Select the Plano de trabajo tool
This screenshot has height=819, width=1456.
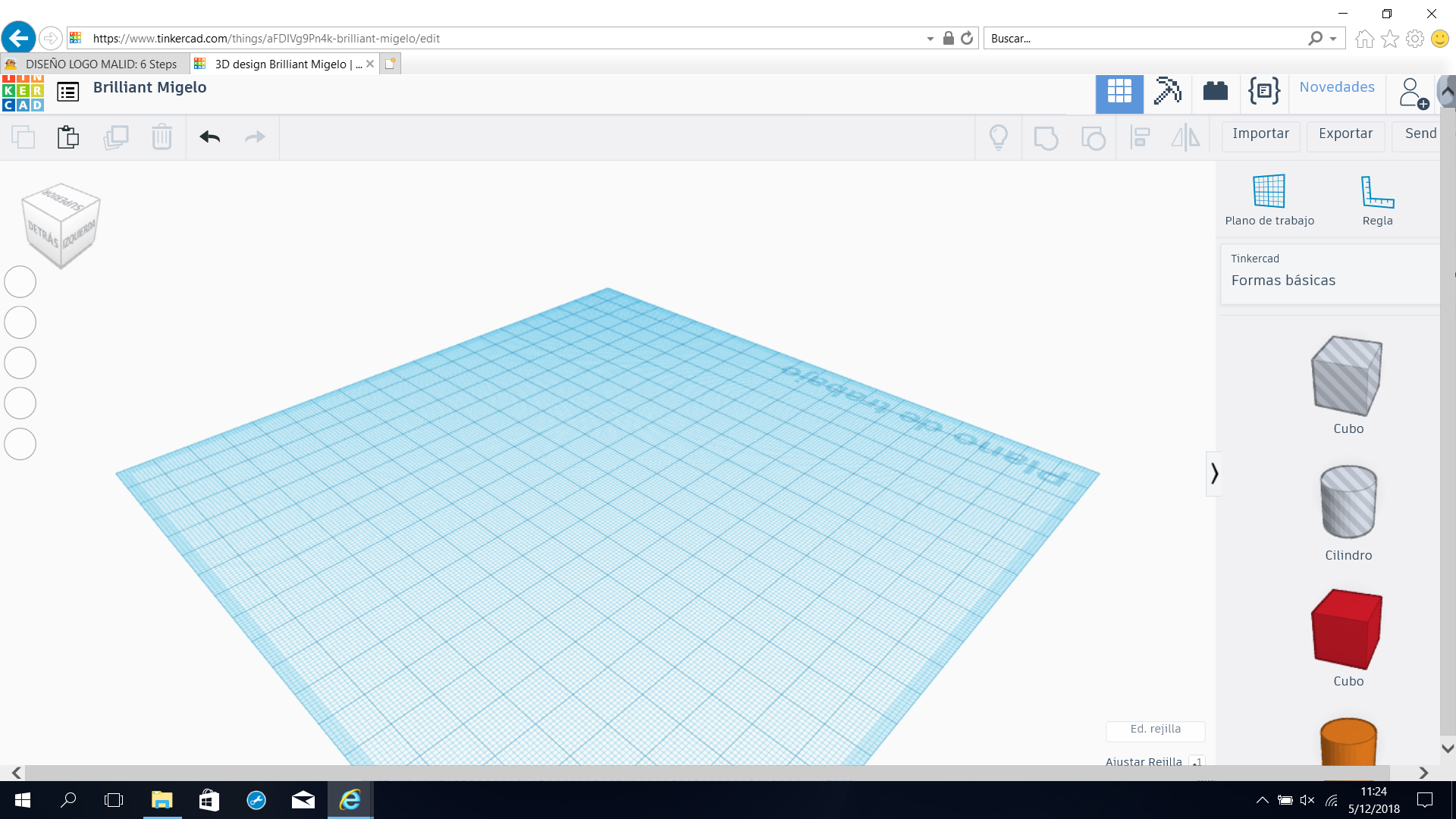(1269, 201)
